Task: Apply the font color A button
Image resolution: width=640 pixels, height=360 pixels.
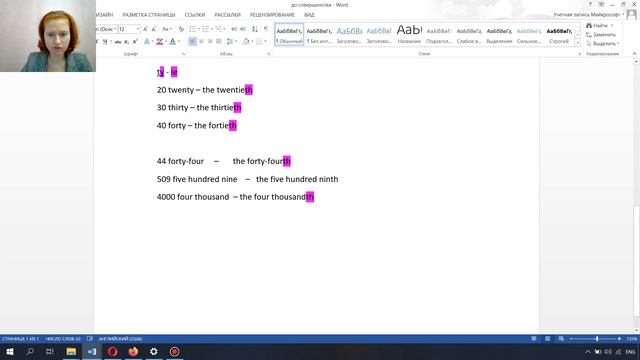Action: tap(173, 42)
